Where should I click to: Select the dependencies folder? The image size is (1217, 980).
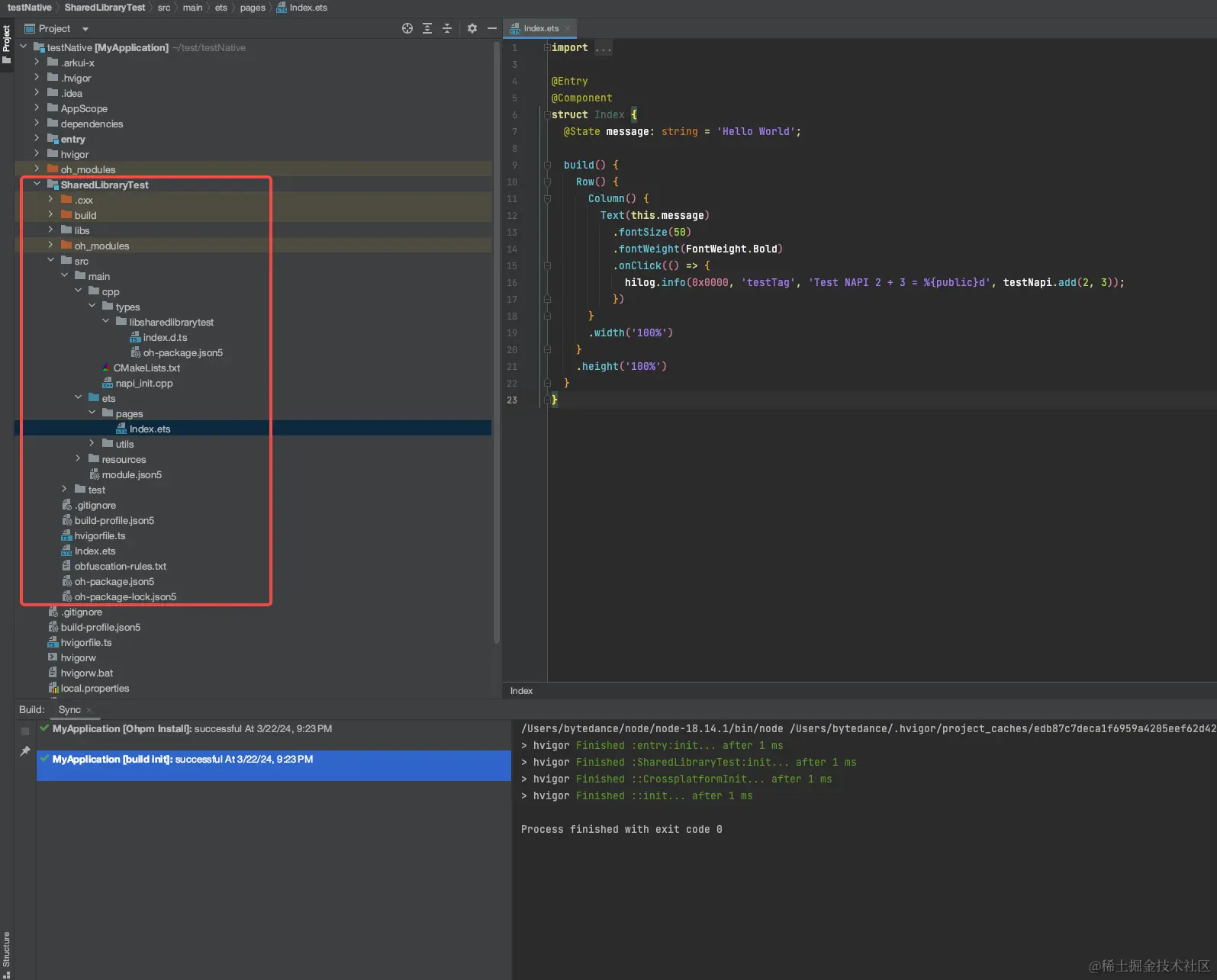(92, 124)
